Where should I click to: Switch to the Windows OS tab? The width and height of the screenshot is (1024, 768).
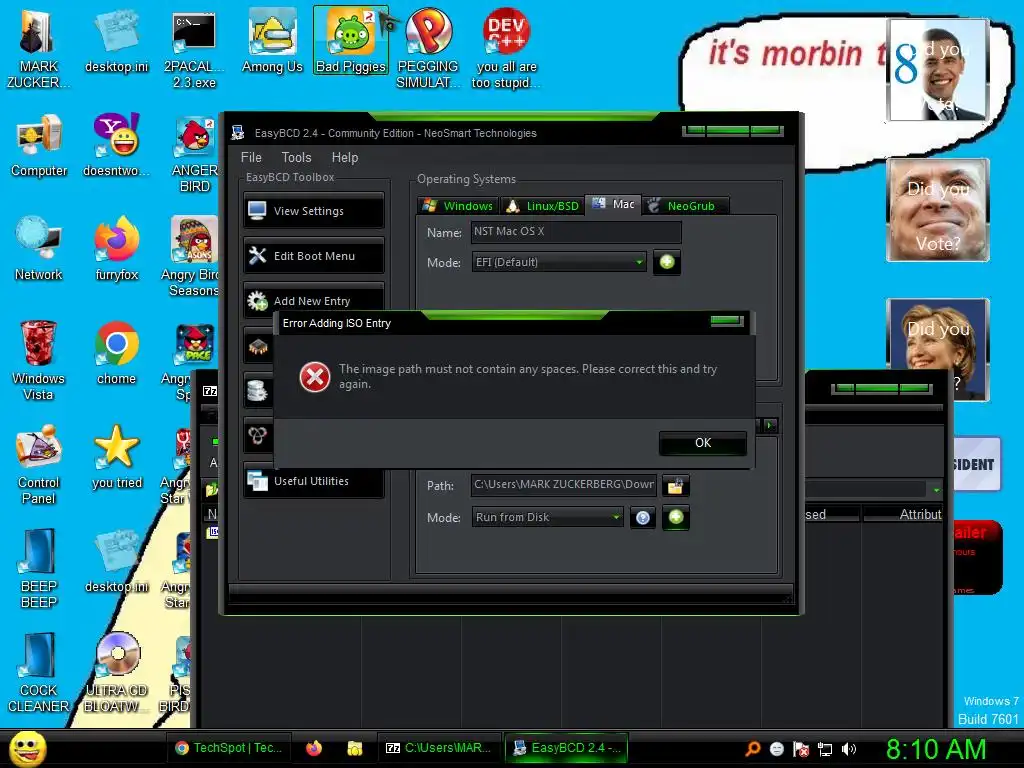[x=458, y=206]
